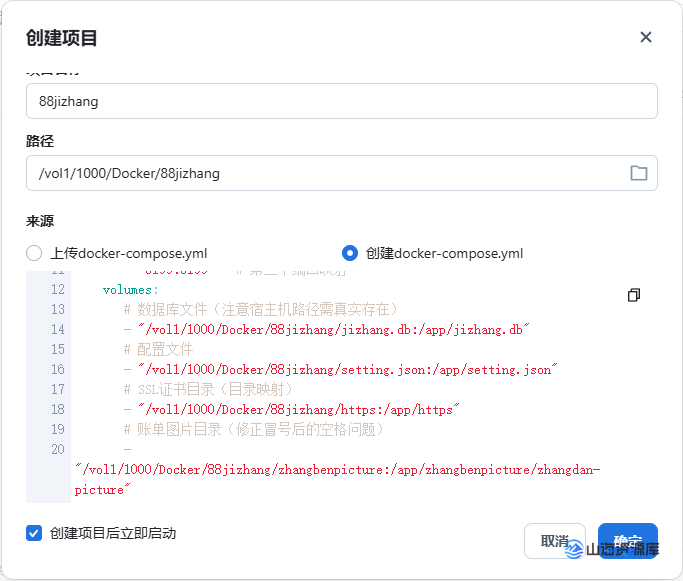Click the folder browse icon in path field
Viewport: 683px width, 581px height.
pos(638,173)
